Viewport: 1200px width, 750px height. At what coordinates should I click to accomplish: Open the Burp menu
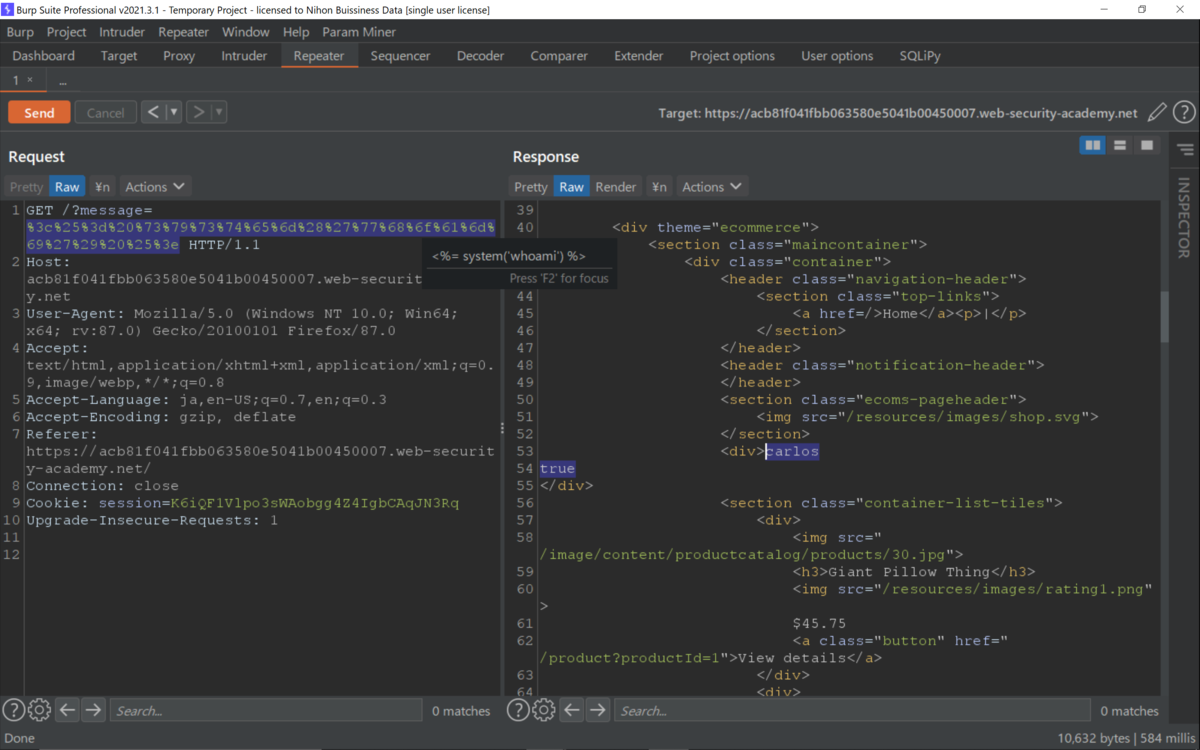(x=20, y=32)
